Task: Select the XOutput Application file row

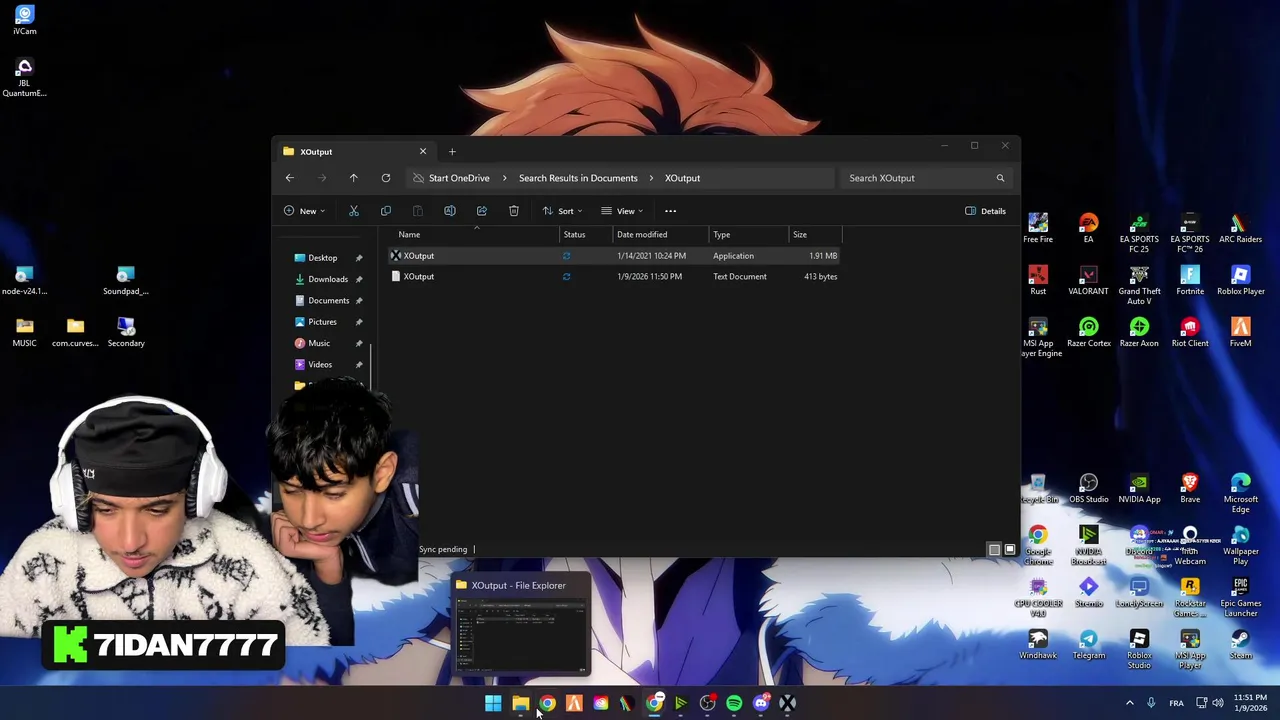Action: (x=615, y=256)
